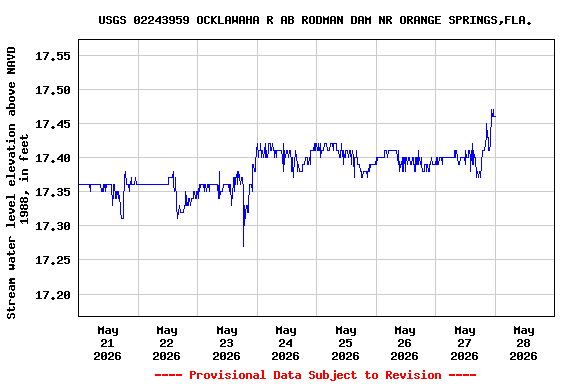Click the 'May 28 2026' date label
Screen dimensions: 576x384
tap(523, 343)
